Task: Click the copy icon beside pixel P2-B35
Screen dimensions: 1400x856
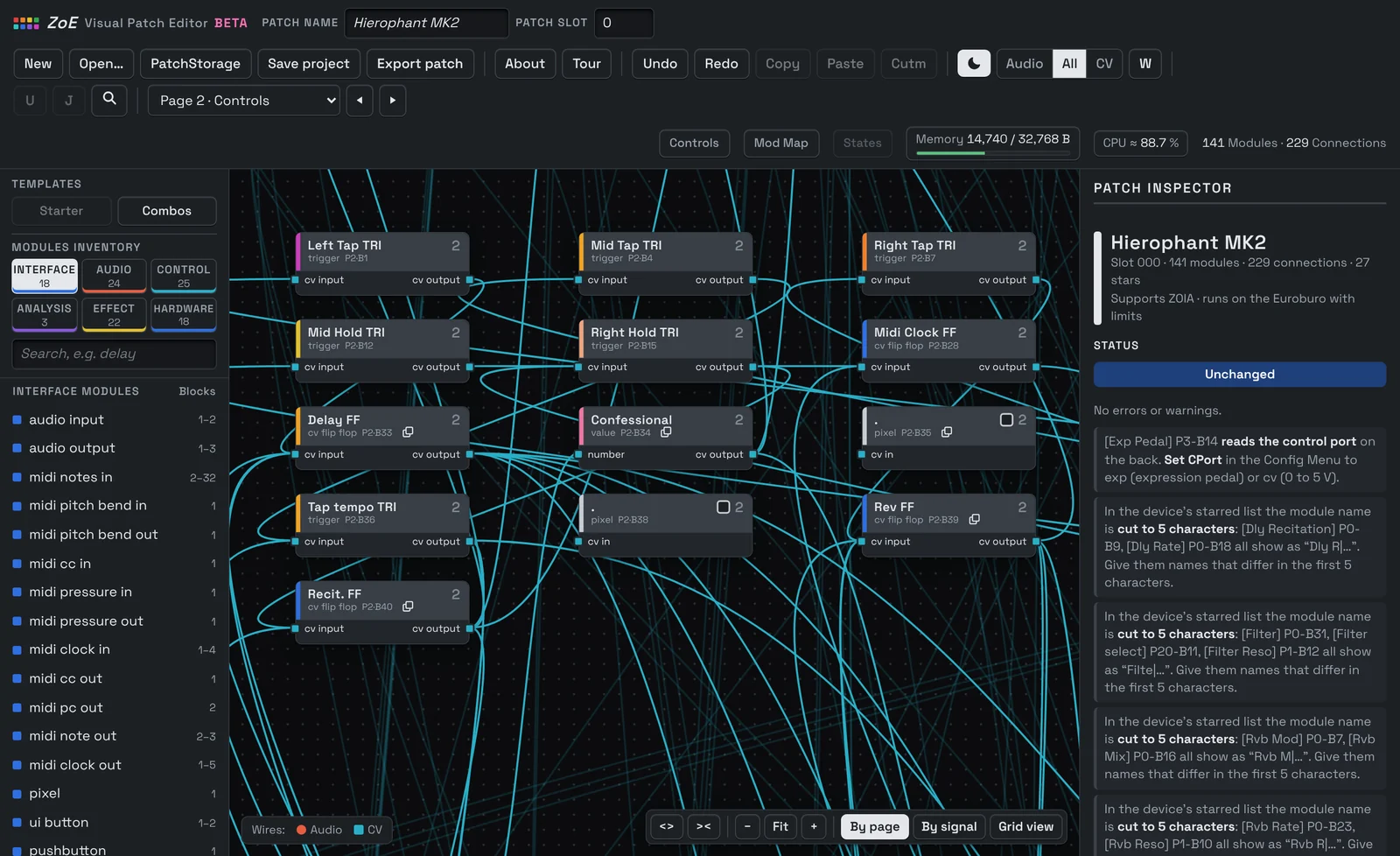Action: (947, 432)
